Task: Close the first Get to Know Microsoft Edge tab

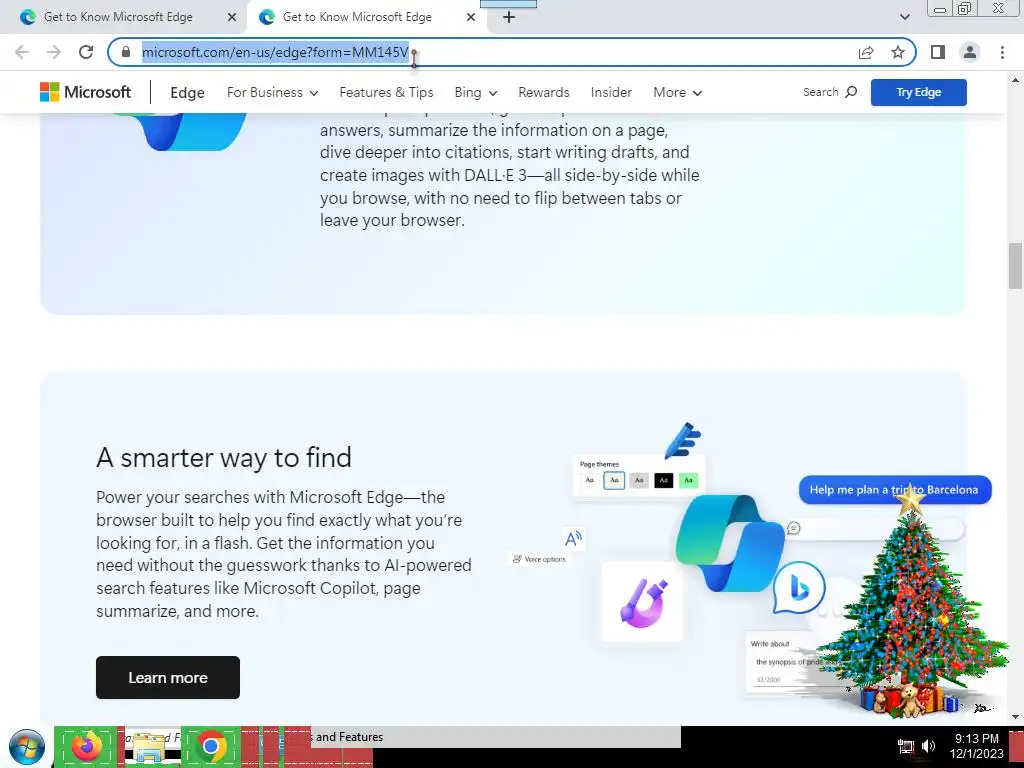Action: tap(232, 17)
